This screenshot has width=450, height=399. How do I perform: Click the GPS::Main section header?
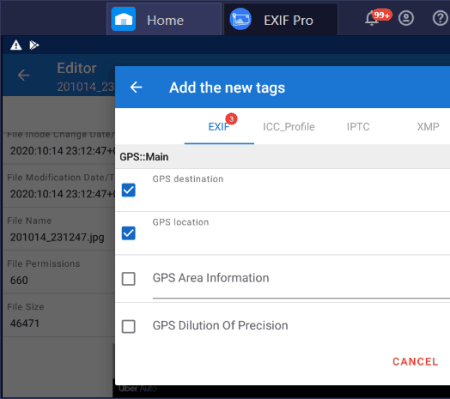[x=282, y=157]
